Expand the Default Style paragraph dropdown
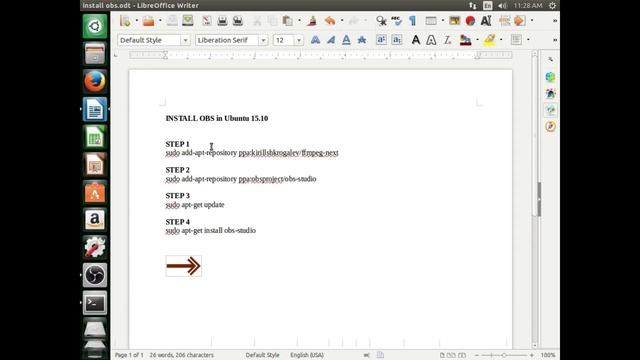Image resolution: width=640 pixels, height=360 pixels. (x=185, y=40)
